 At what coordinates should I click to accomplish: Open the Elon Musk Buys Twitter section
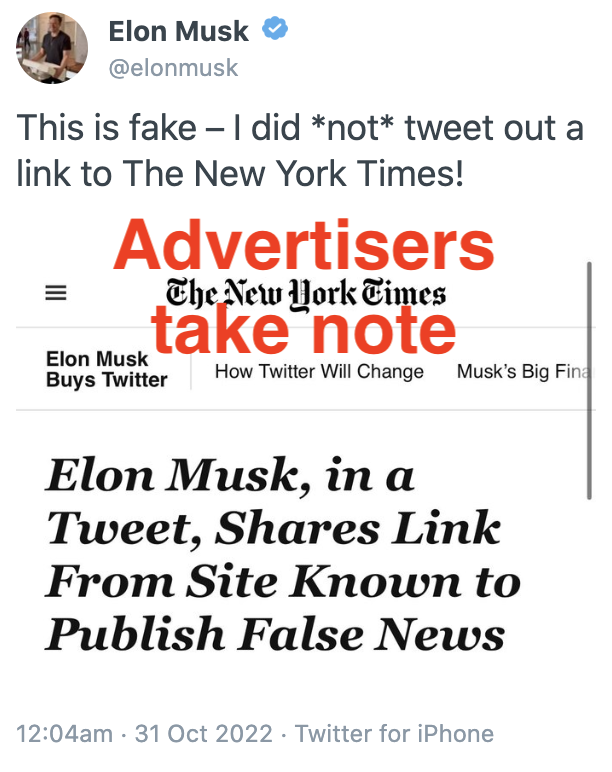coord(106,369)
